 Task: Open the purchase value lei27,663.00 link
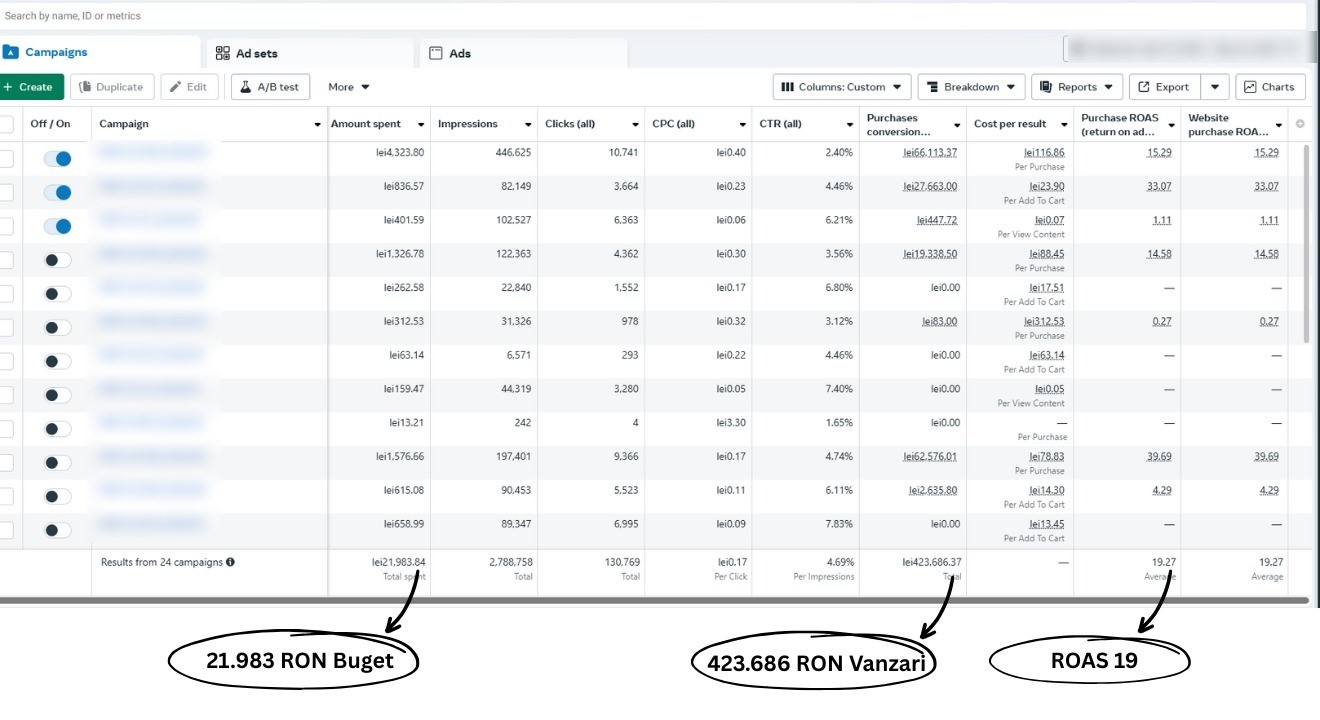point(930,187)
